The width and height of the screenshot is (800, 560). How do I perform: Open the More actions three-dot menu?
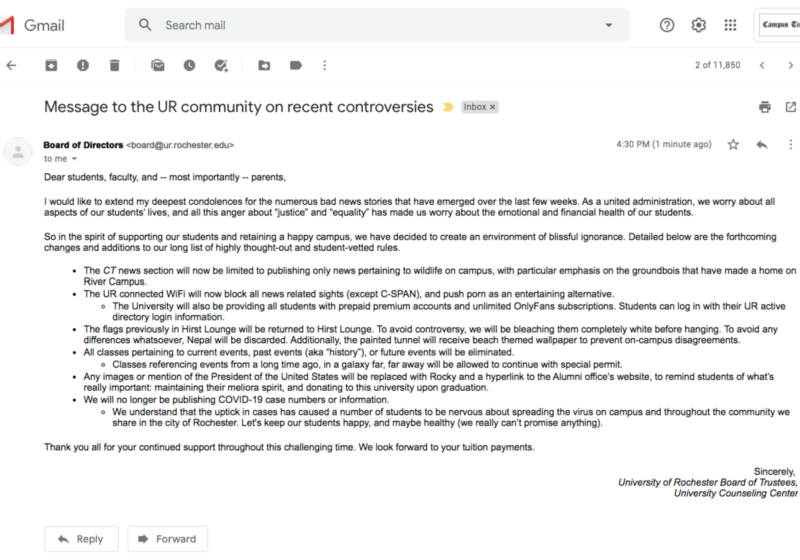click(324, 65)
